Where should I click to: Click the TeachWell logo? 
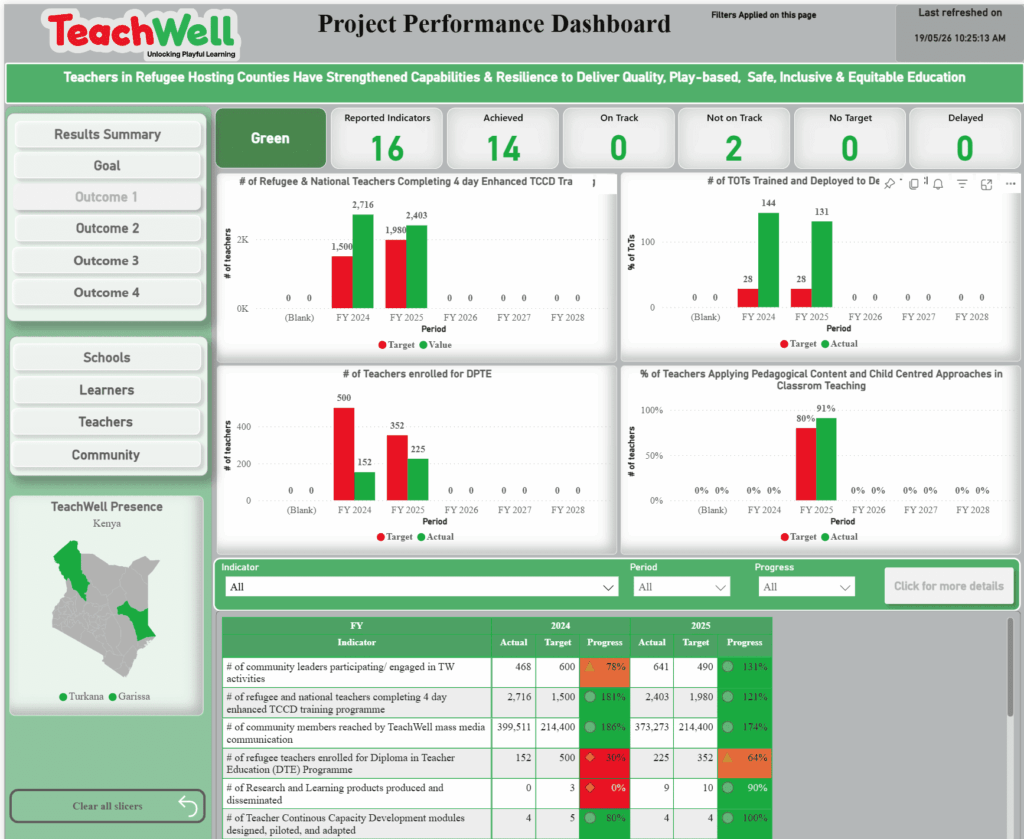click(x=141, y=34)
